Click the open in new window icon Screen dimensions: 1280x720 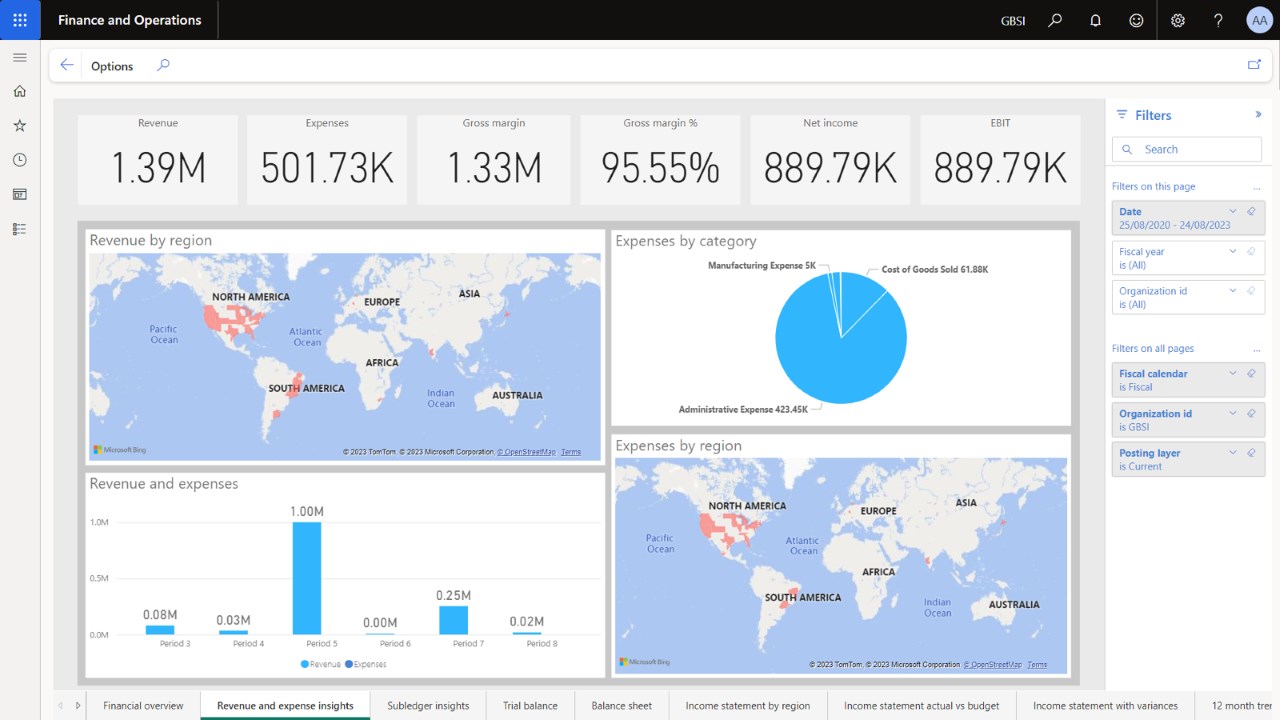click(x=1254, y=65)
